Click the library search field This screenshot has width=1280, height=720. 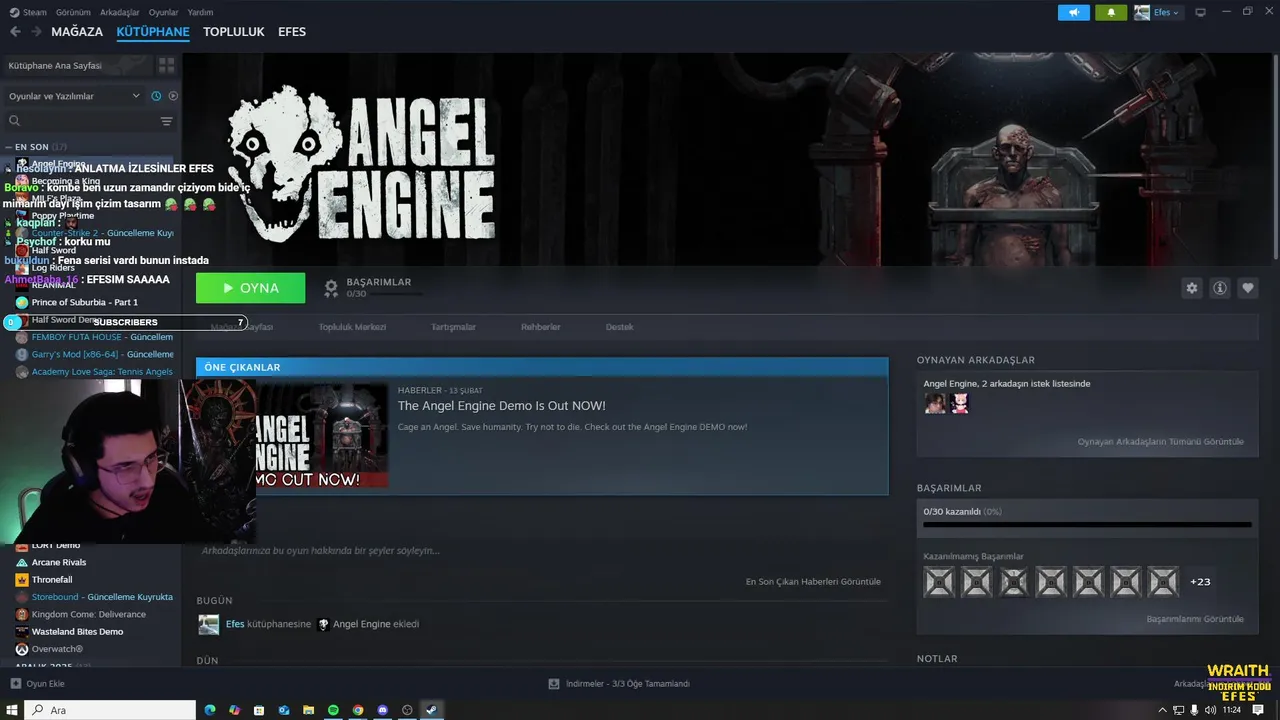(x=80, y=121)
